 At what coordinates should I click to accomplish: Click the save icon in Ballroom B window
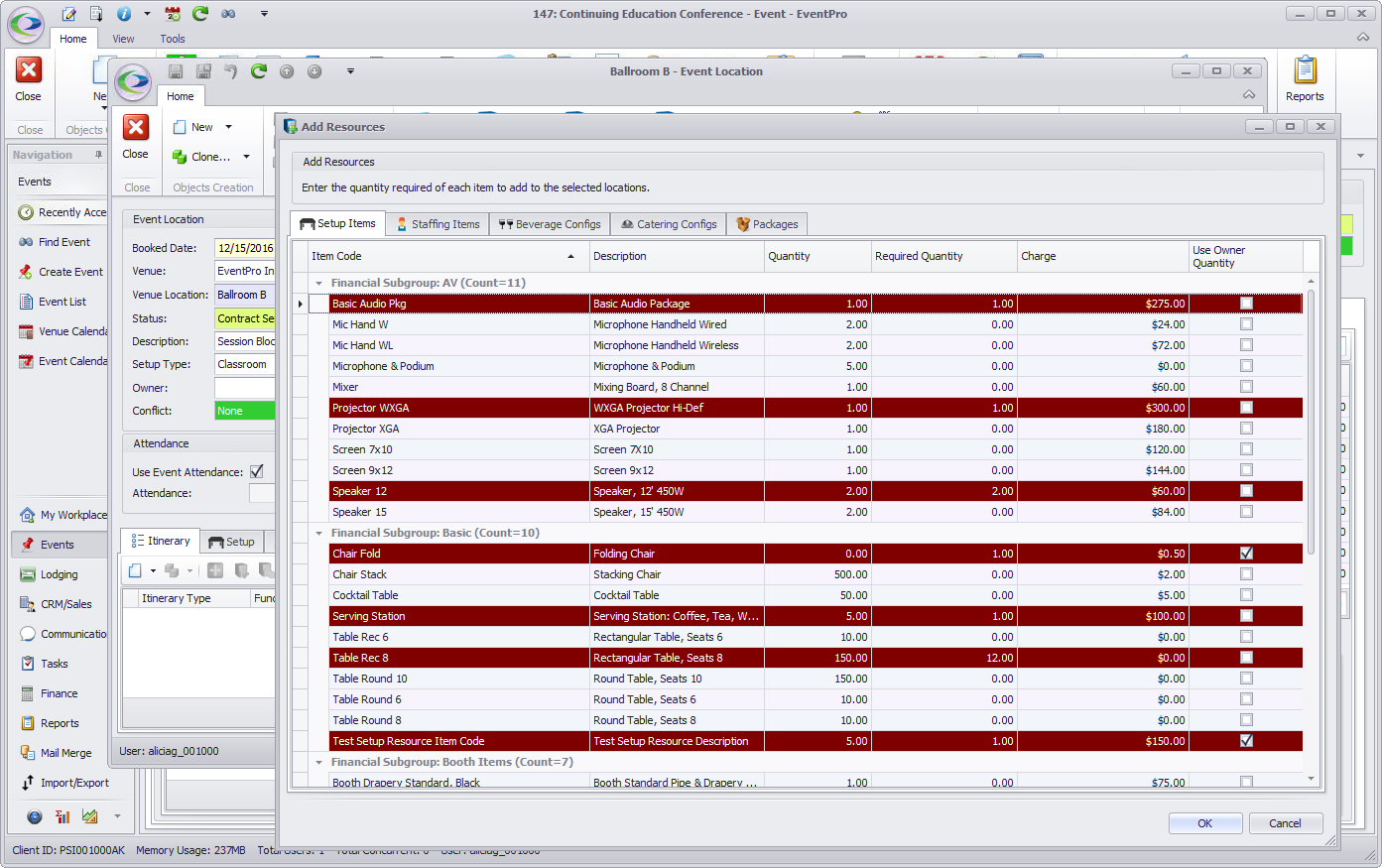tap(176, 71)
